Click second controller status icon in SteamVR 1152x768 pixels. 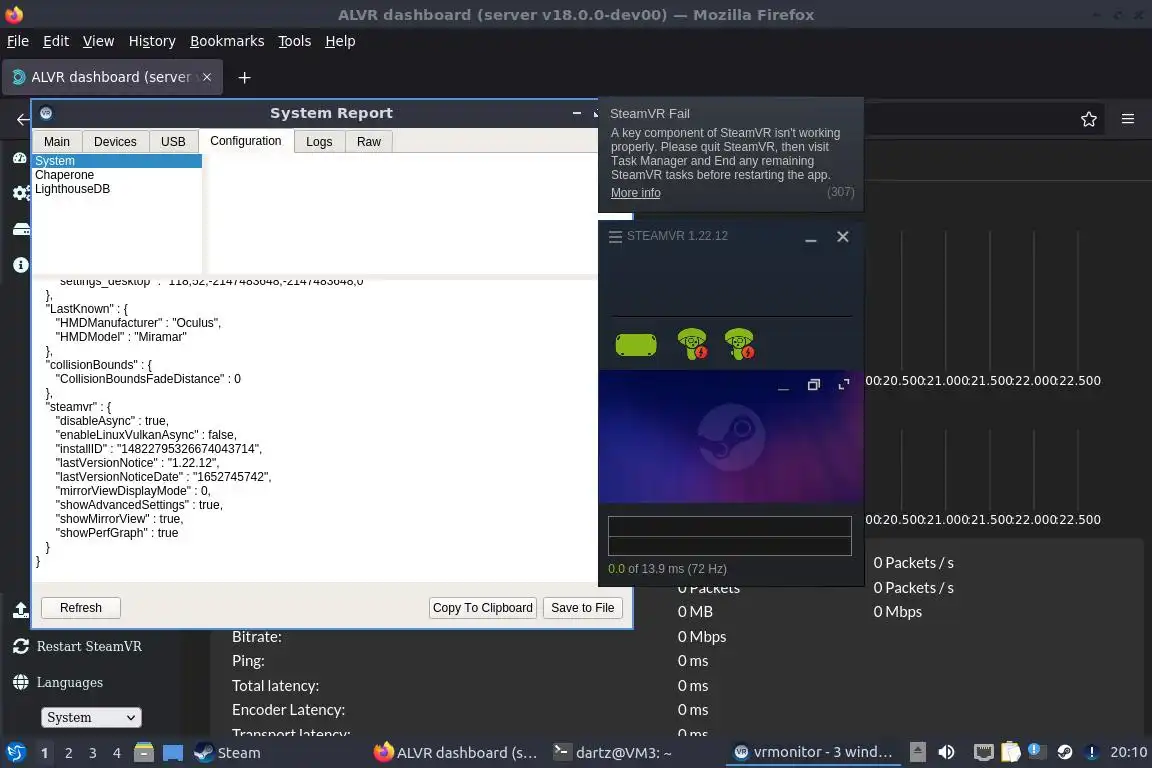coord(739,344)
